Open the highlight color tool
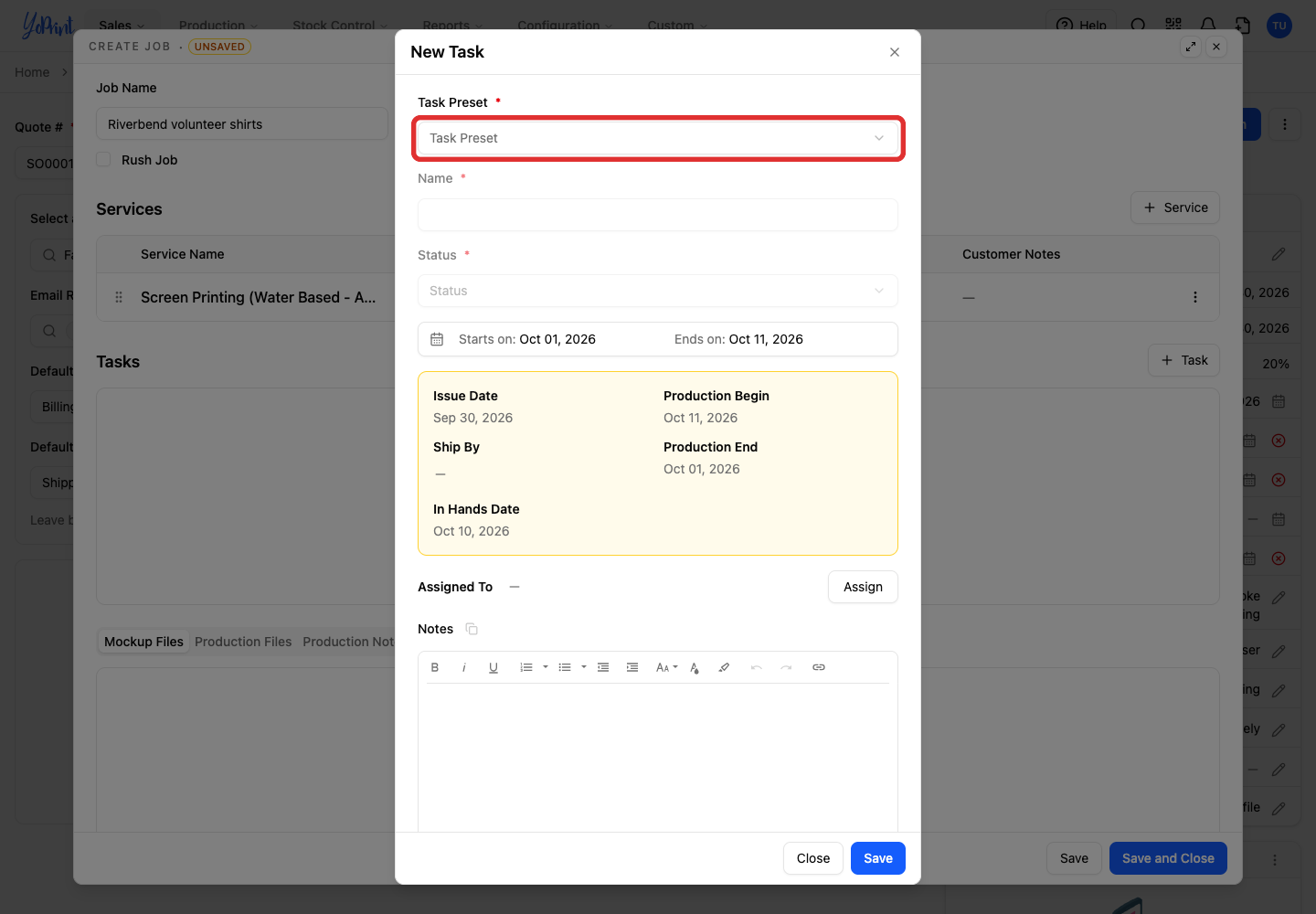This screenshot has width=1316, height=914. 724,667
